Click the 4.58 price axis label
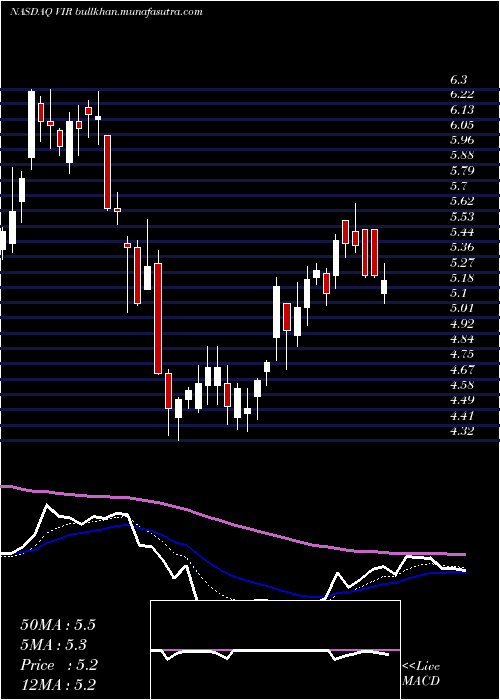Image resolution: width=500 pixels, height=700 pixels. coord(462,384)
